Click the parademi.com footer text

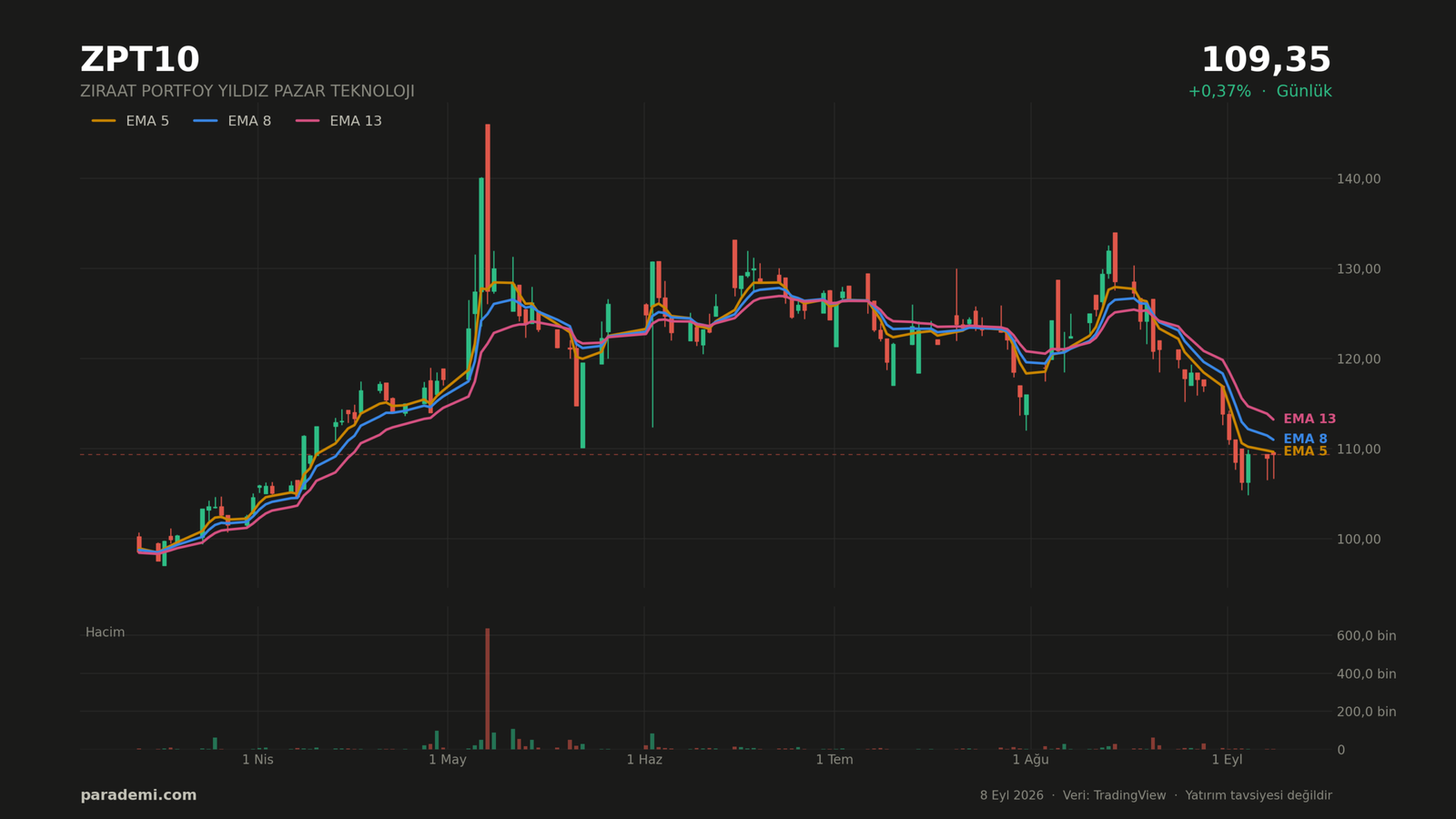coord(138,795)
